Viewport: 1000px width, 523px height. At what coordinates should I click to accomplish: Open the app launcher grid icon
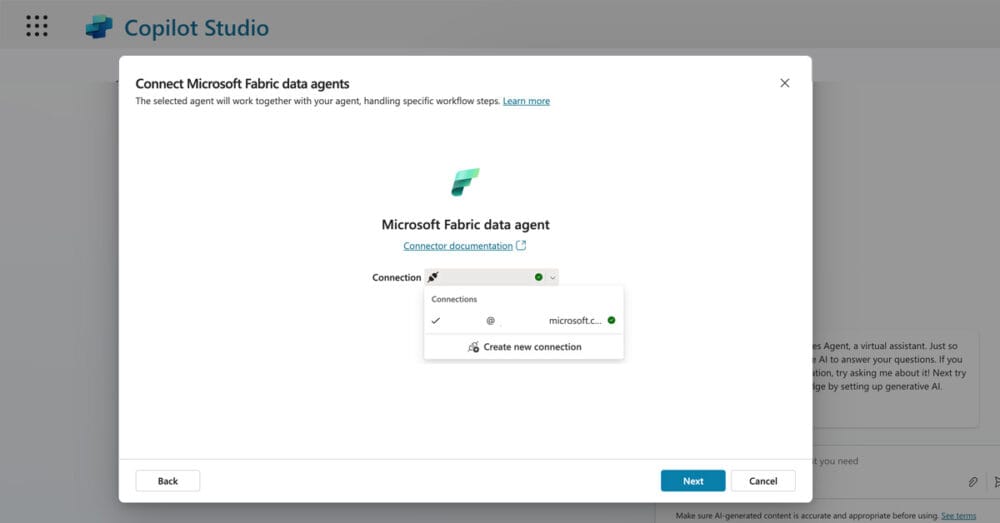coord(37,26)
